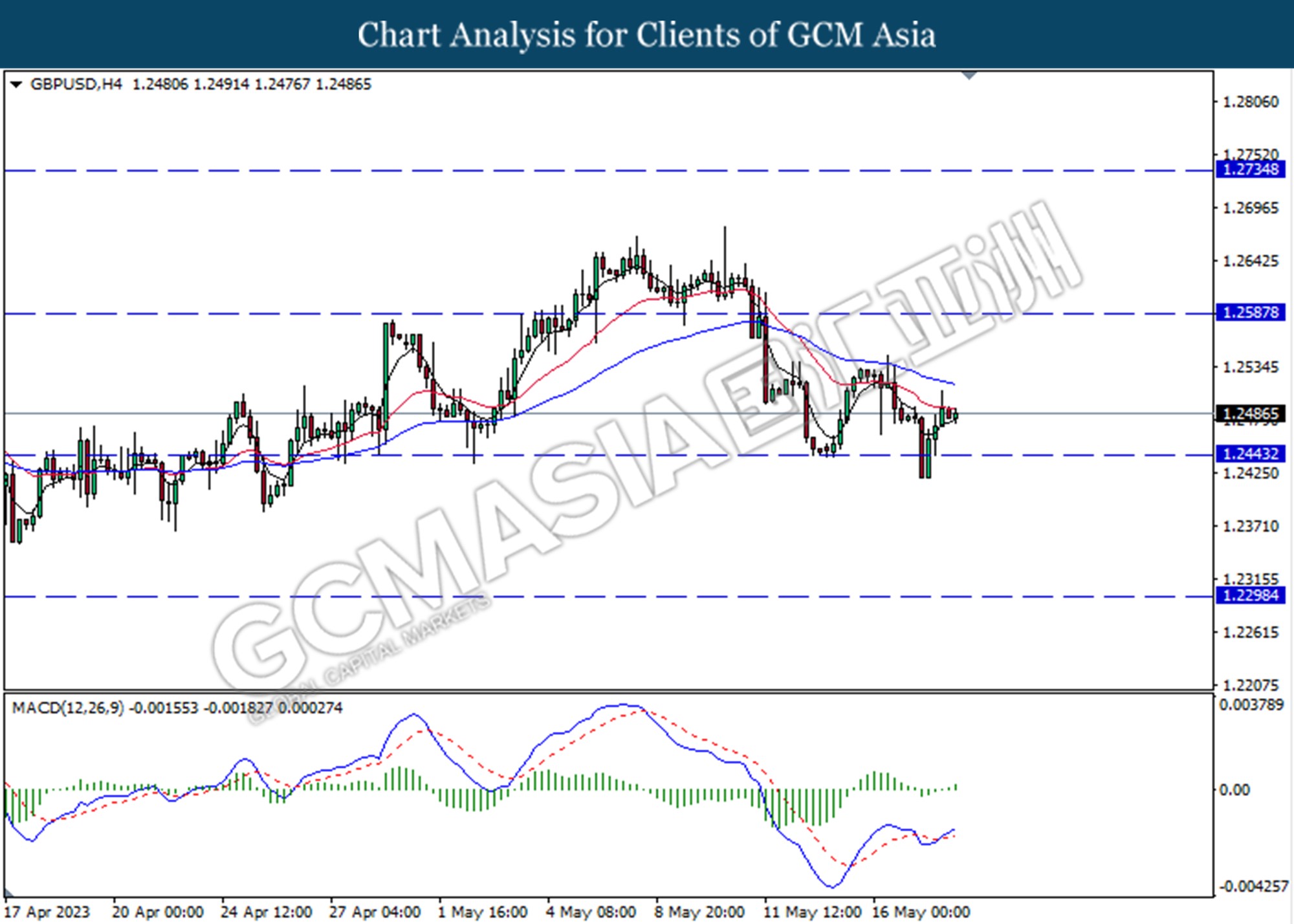
Task: Click the 4 May 08:00 time label
Action: coord(591,912)
